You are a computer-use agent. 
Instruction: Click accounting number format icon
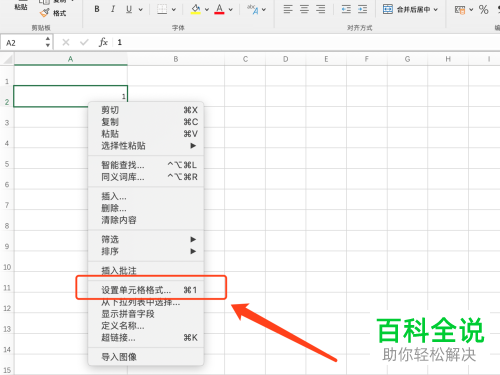coord(460,10)
